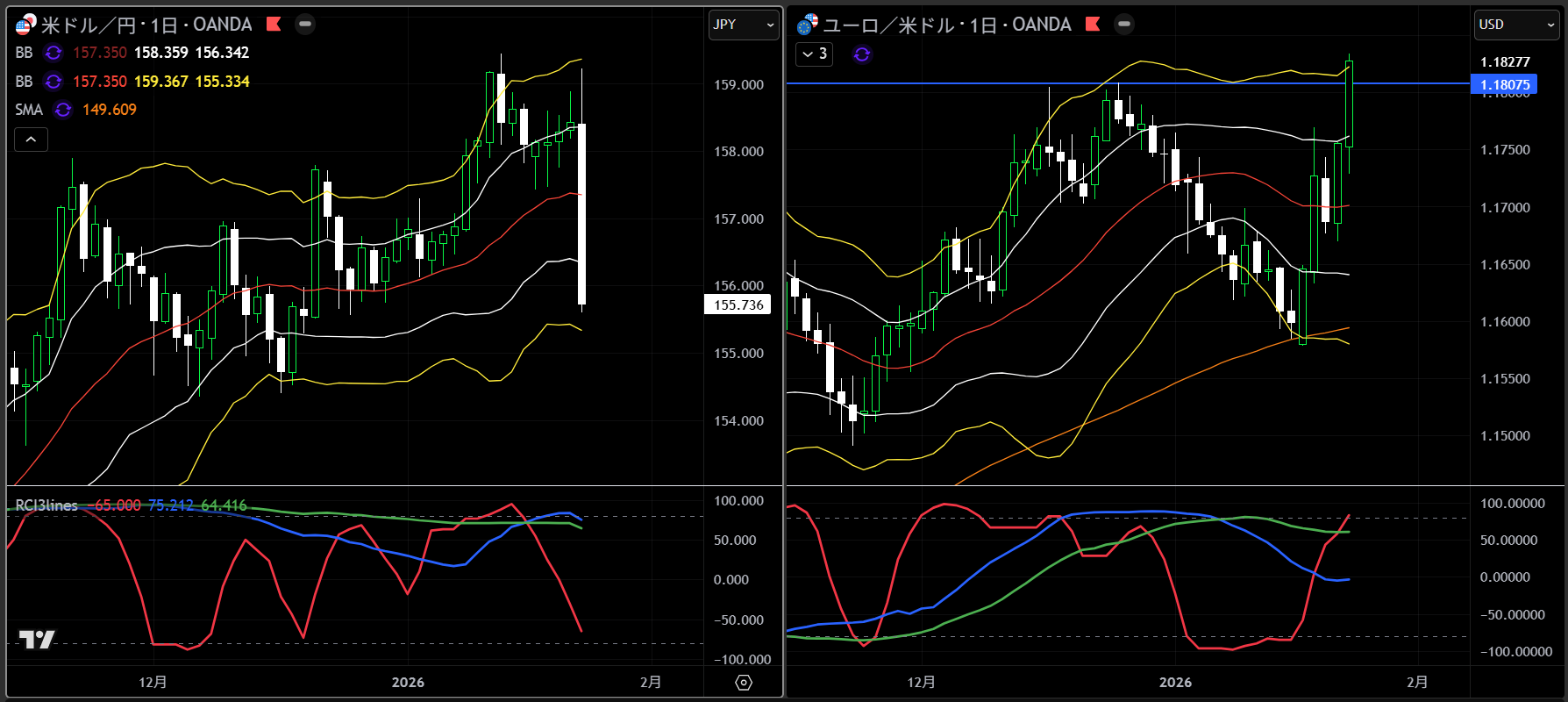The width and height of the screenshot is (1568, 702).
Task: Click the purple refresh icon on EUR/USD chart
Action: point(862,54)
